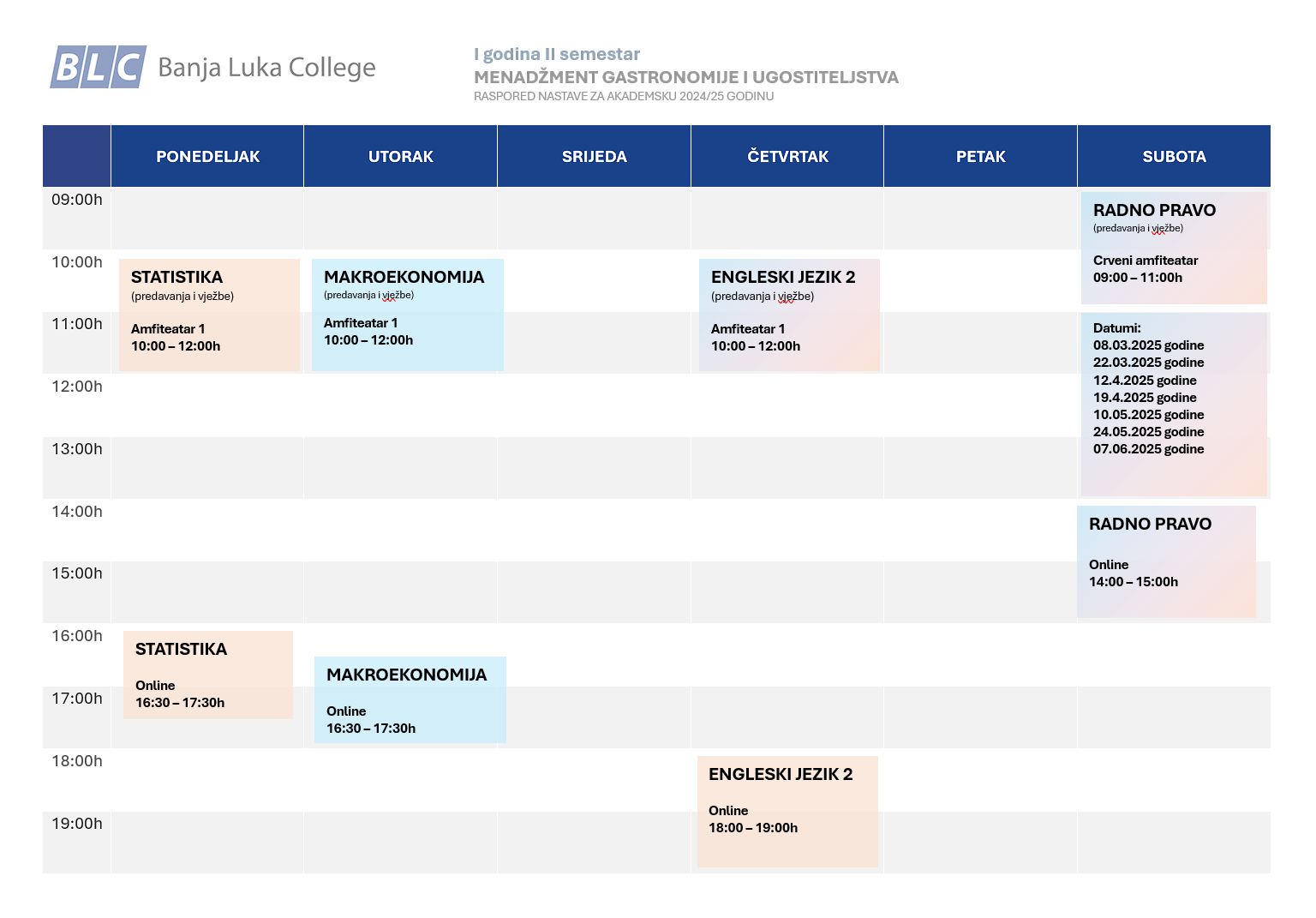
Task: Select the SUBOTA column header
Action: coord(1174,156)
